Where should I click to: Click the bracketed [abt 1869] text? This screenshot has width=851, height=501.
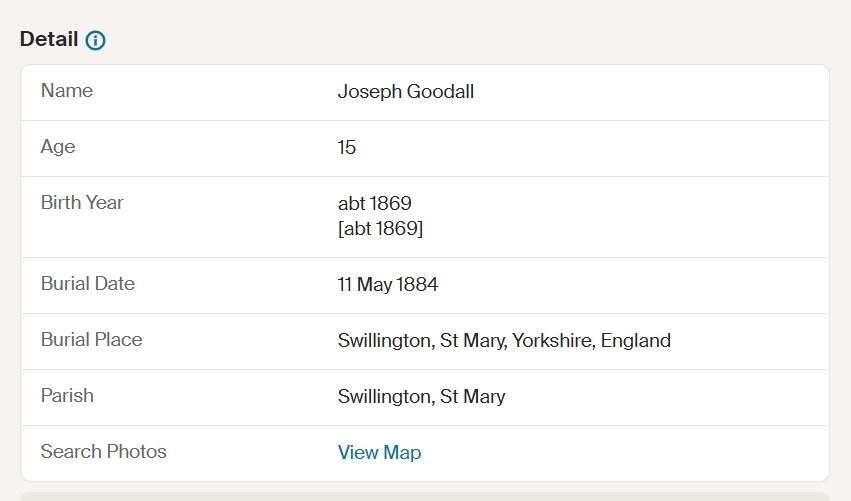tap(380, 229)
